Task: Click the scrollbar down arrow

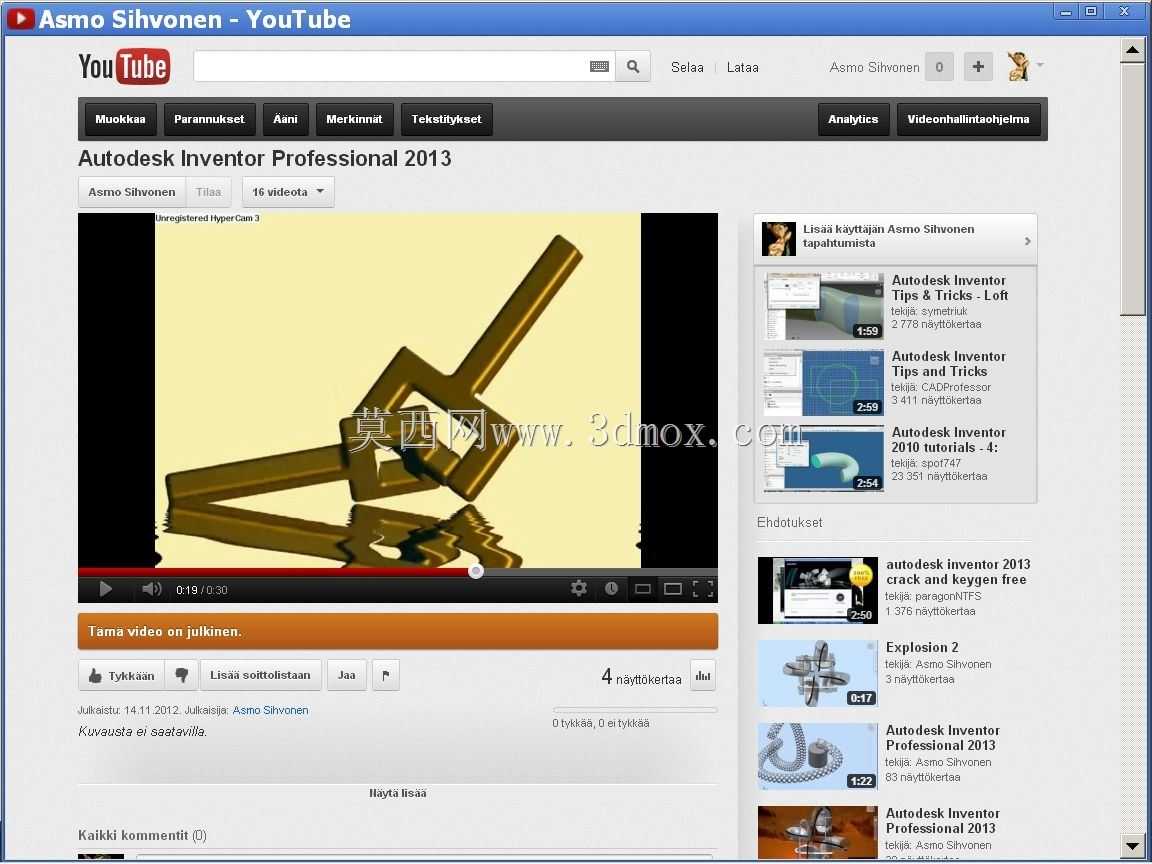Action: click(x=1132, y=845)
